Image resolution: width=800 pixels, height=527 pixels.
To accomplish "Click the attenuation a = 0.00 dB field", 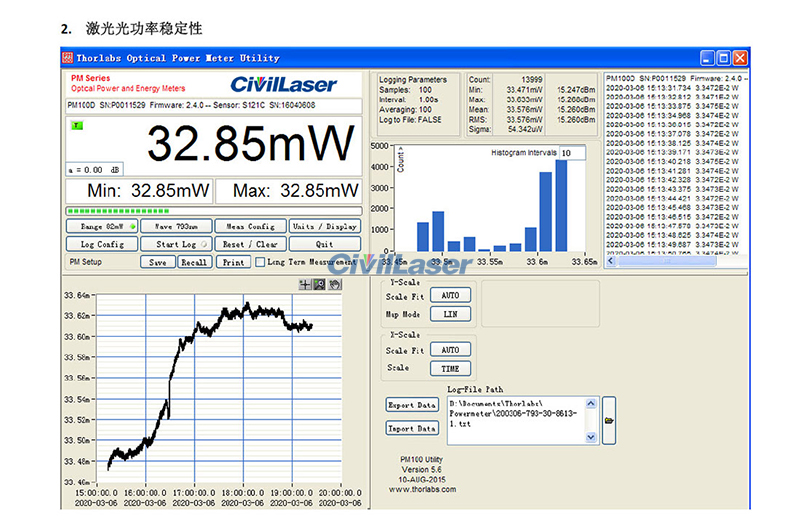I will coord(94,169).
